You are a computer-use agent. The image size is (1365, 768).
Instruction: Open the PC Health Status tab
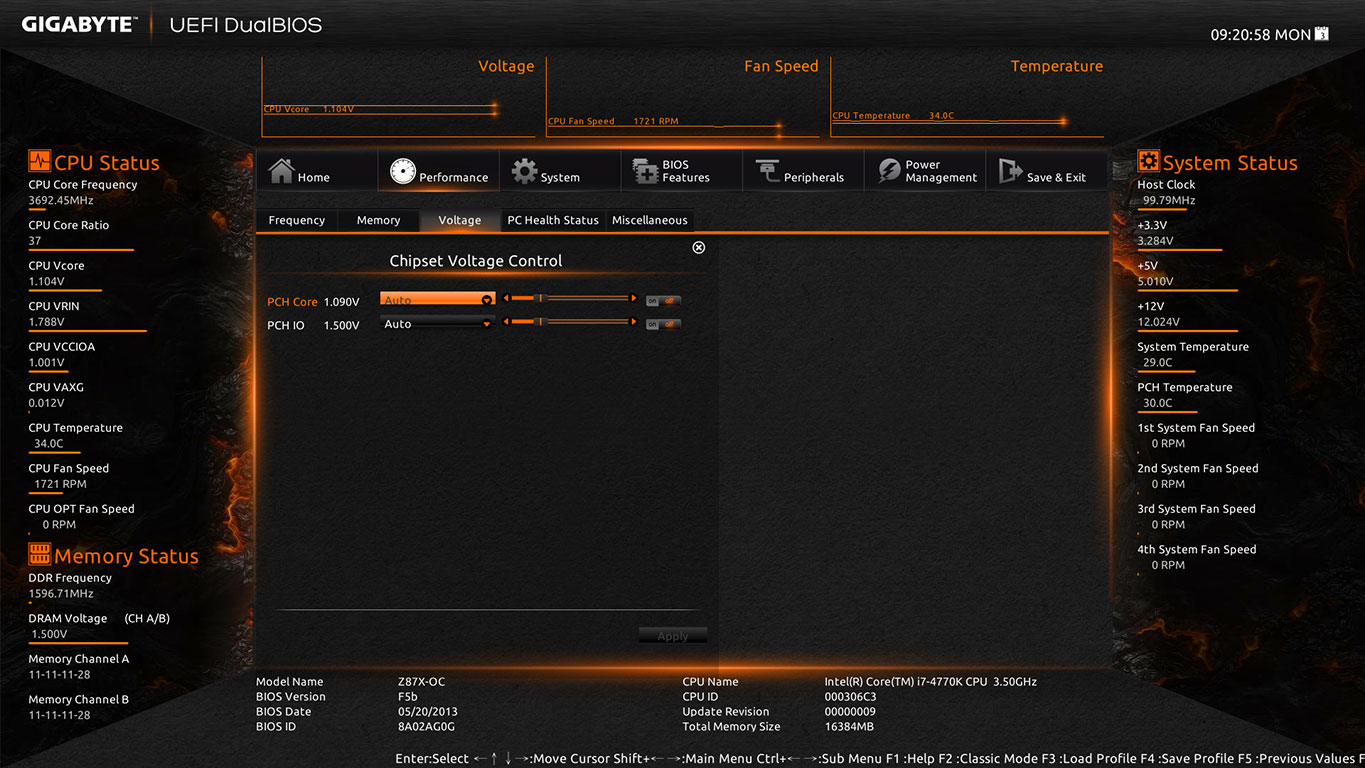pos(553,220)
